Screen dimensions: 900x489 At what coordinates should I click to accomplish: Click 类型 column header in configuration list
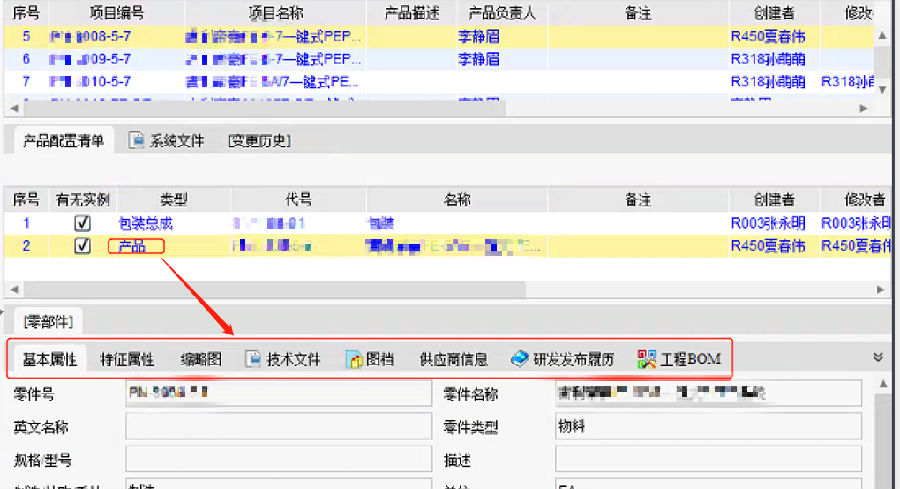click(173, 199)
